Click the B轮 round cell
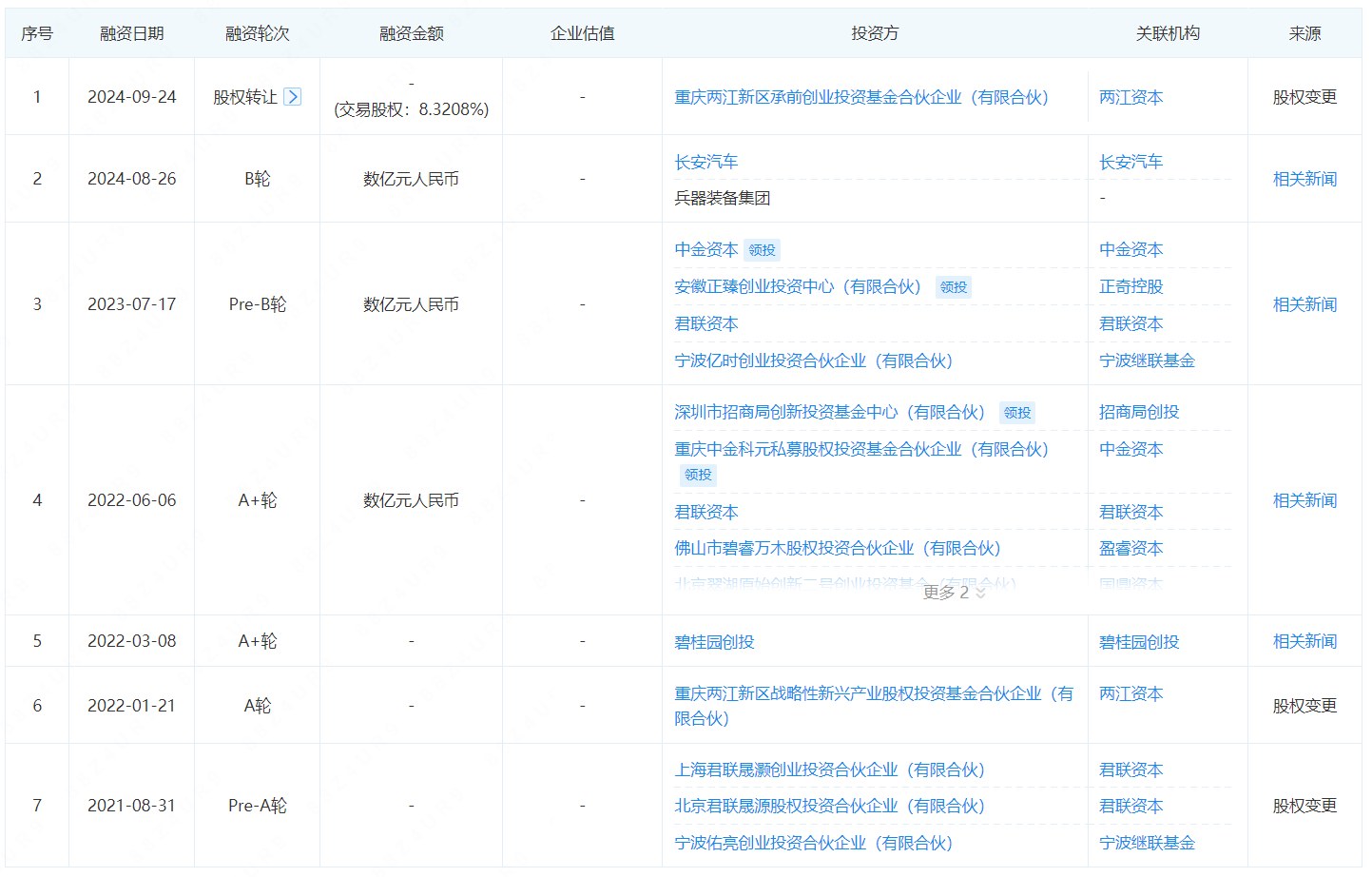This screenshot has height=877, width=1372. pos(258,179)
